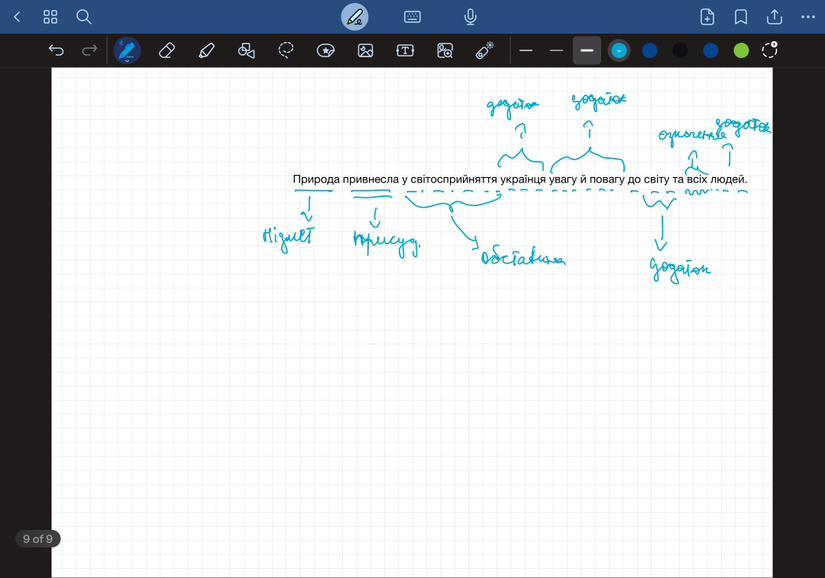Undo the last stroke

(56, 50)
